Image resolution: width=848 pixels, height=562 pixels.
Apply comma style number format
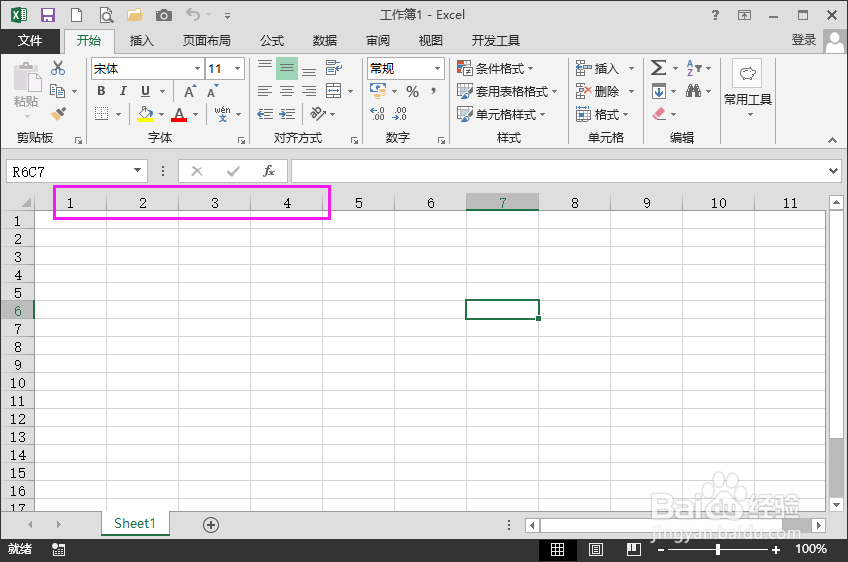pos(433,91)
